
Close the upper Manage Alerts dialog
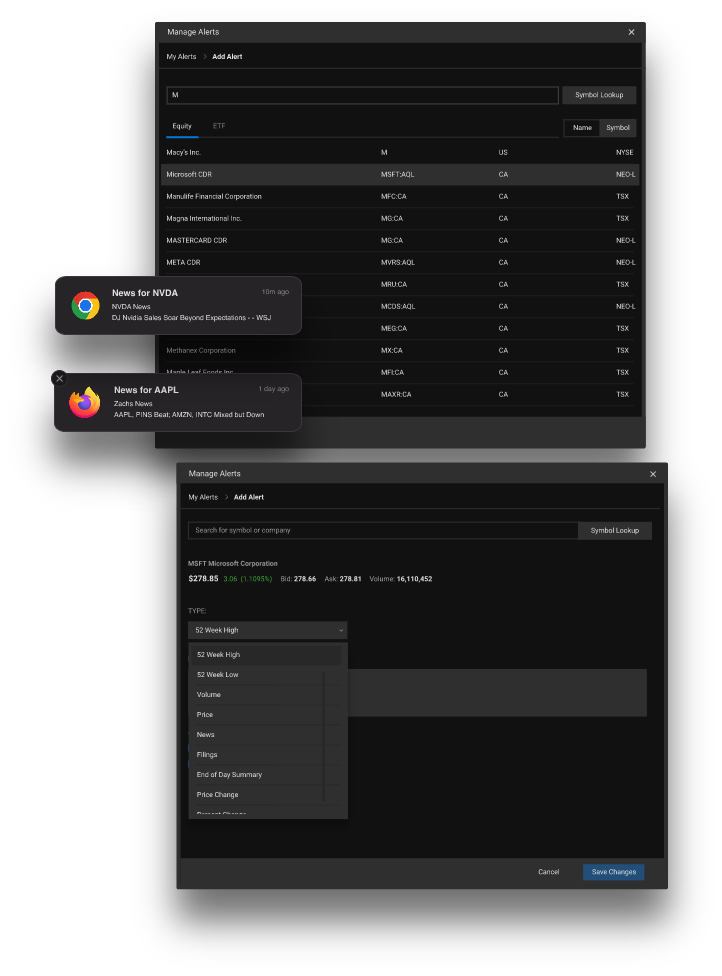point(631,32)
